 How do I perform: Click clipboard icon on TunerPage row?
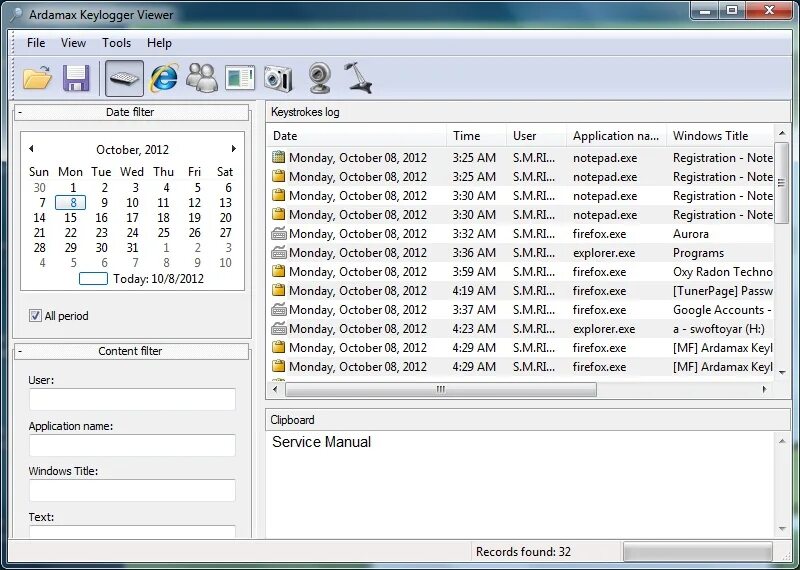278,290
